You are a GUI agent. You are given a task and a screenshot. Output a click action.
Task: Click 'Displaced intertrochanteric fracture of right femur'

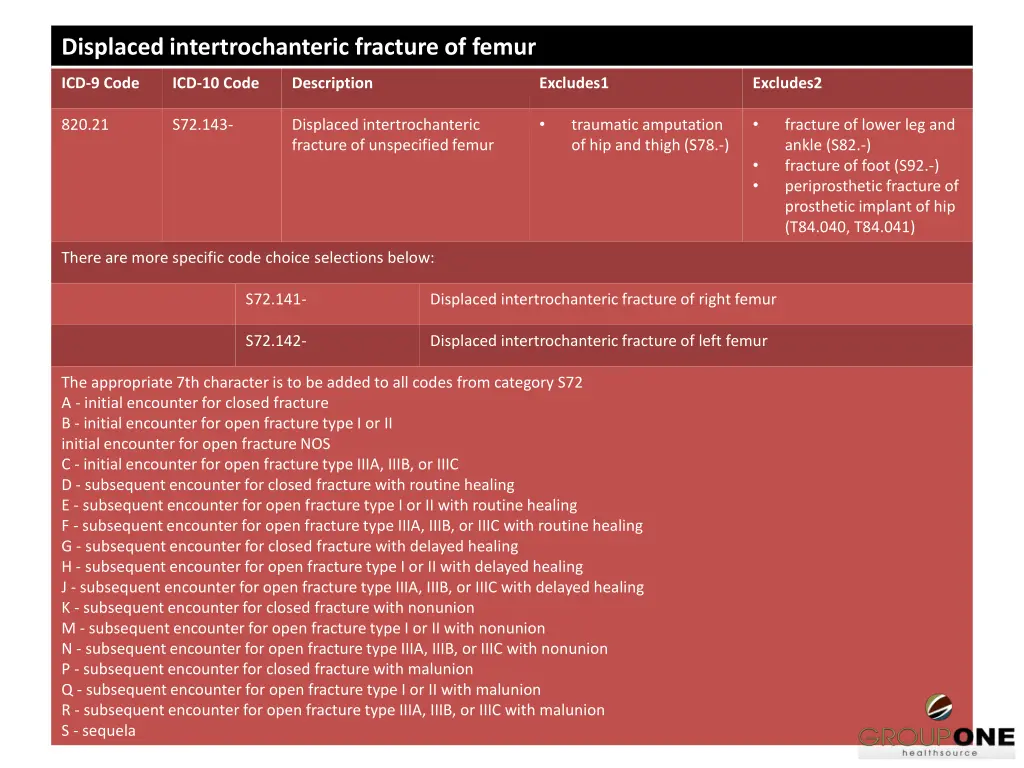coord(603,300)
